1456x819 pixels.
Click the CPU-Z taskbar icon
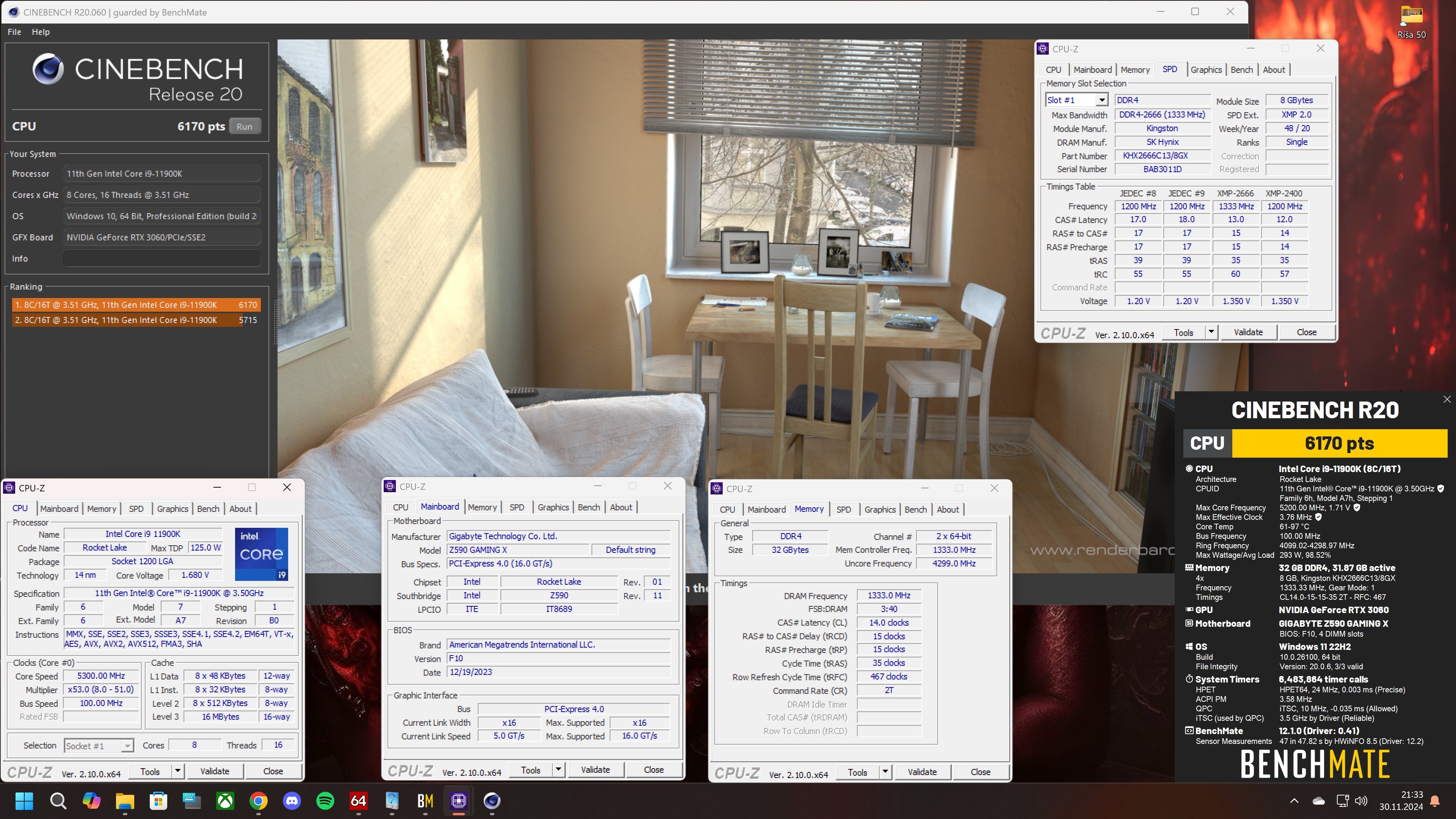[458, 800]
